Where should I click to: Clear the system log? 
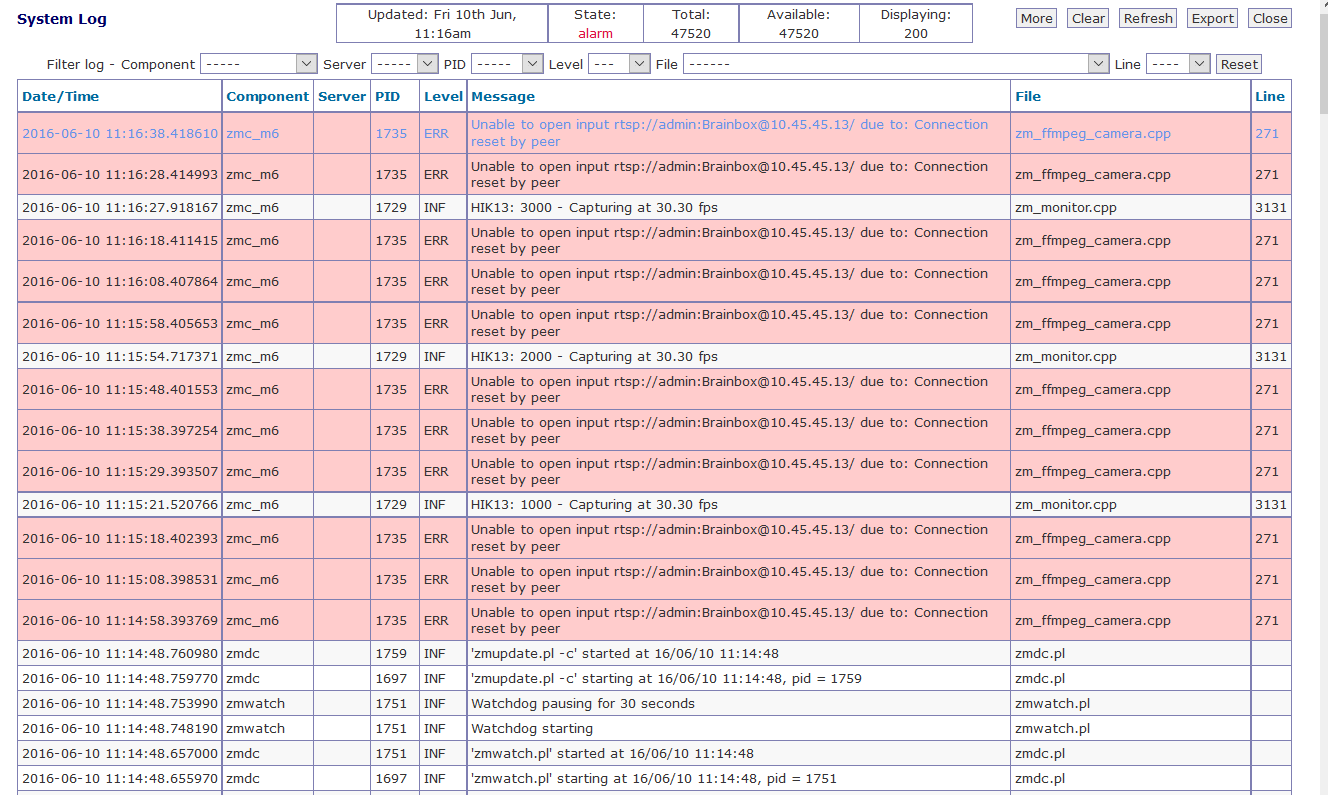coord(1088,18)
